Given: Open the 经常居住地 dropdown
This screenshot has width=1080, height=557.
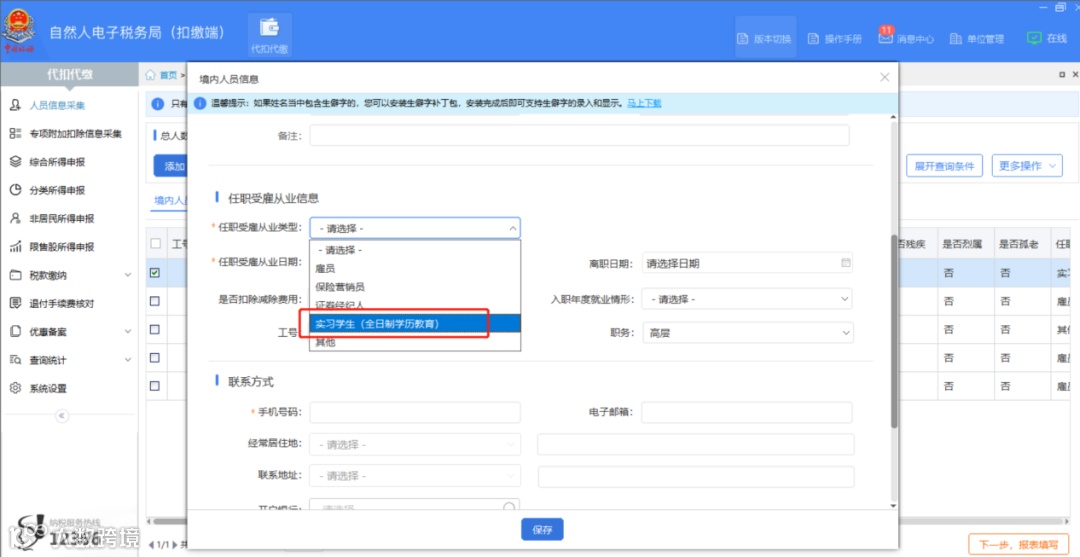Looking at the screenshot, I should pyautogui.click(x=415, y=445).
